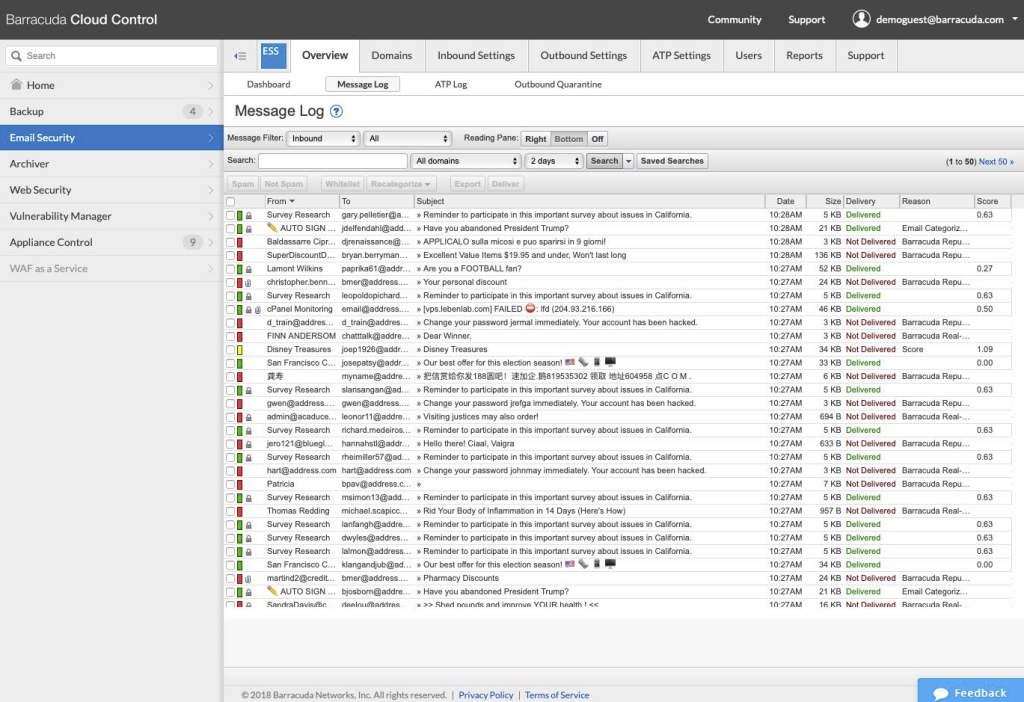The width and height of the screenshot is (1024, 702).
Task: Open the Recategorize dropdown
Action: click(400, 184)
